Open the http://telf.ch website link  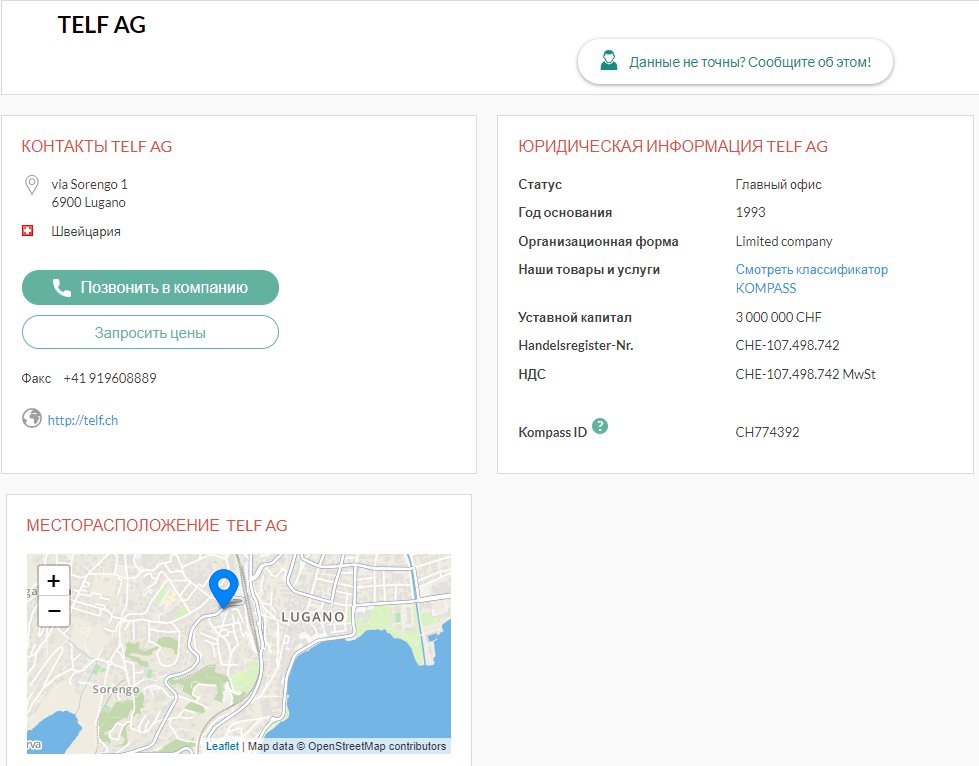[x=83, y=421]
